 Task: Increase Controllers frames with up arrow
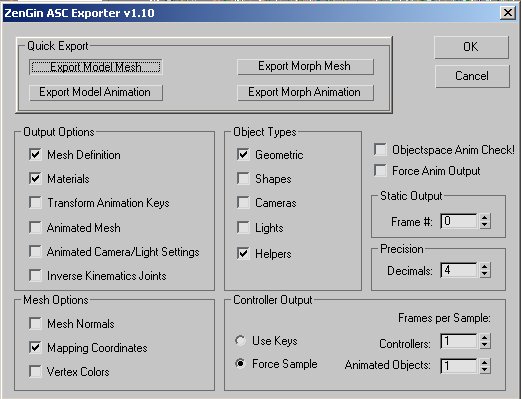point(485,338)
